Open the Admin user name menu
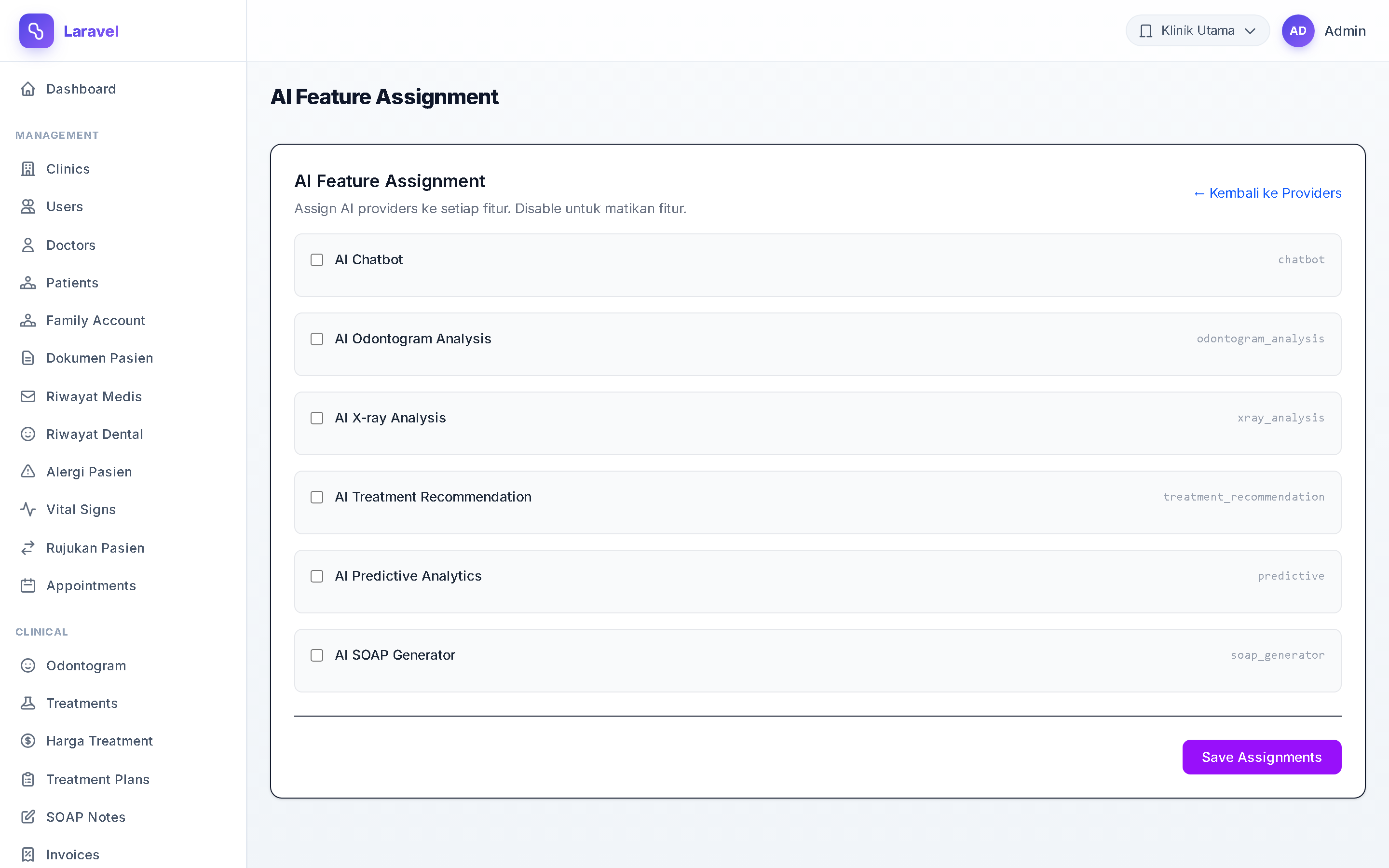Screen dimensions: 1389x868 pos(1345,31)
